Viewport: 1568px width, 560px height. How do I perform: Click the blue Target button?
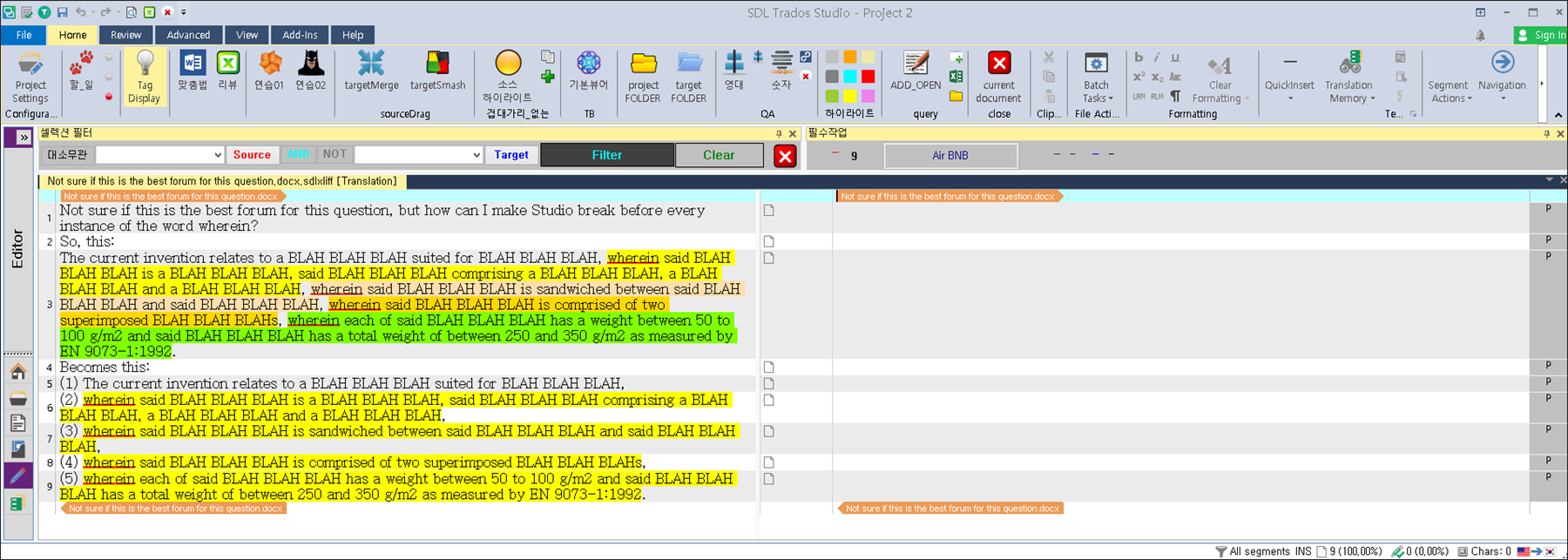[511, 155]
